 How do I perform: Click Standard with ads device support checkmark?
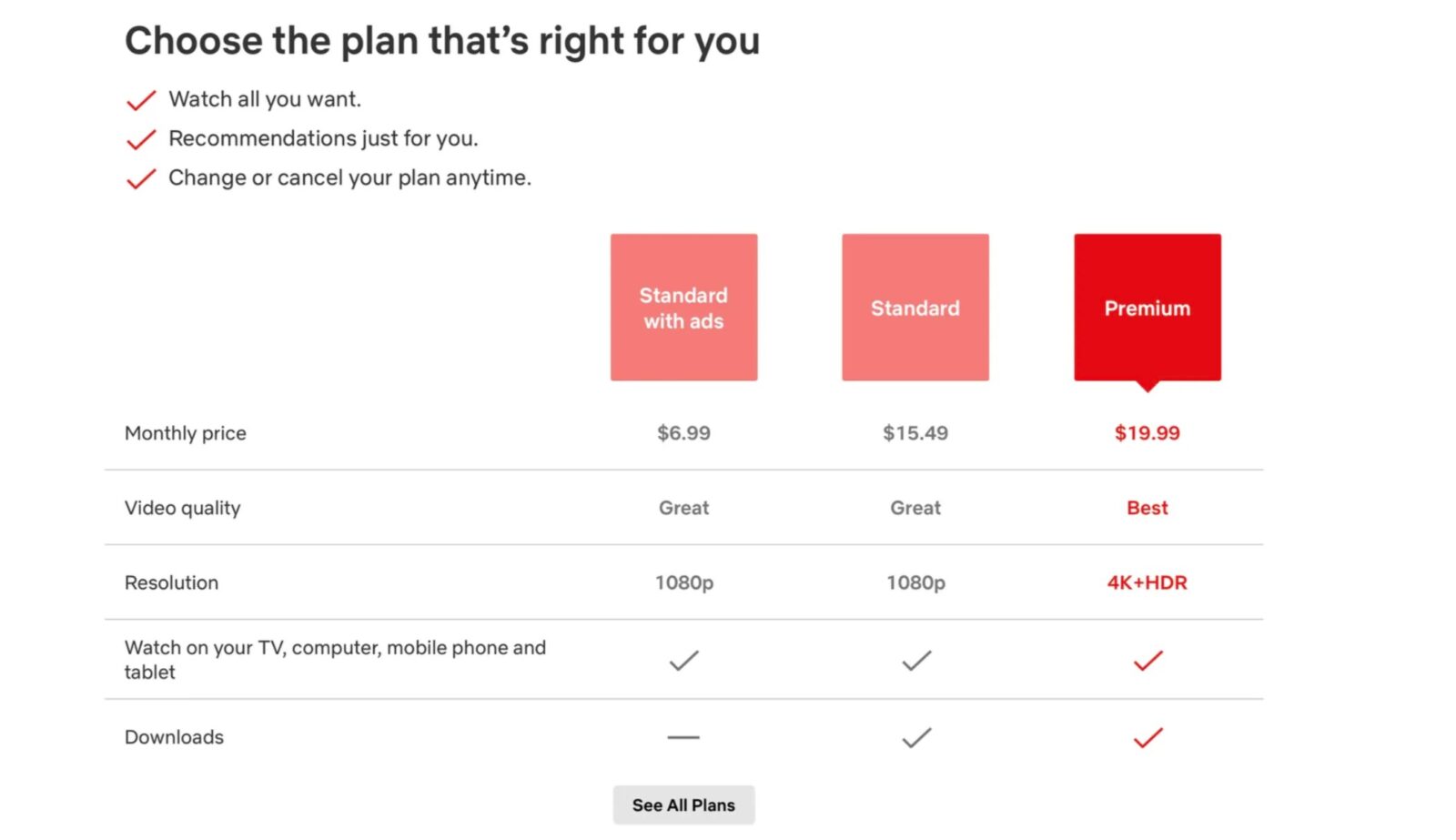tap(683, 660)
